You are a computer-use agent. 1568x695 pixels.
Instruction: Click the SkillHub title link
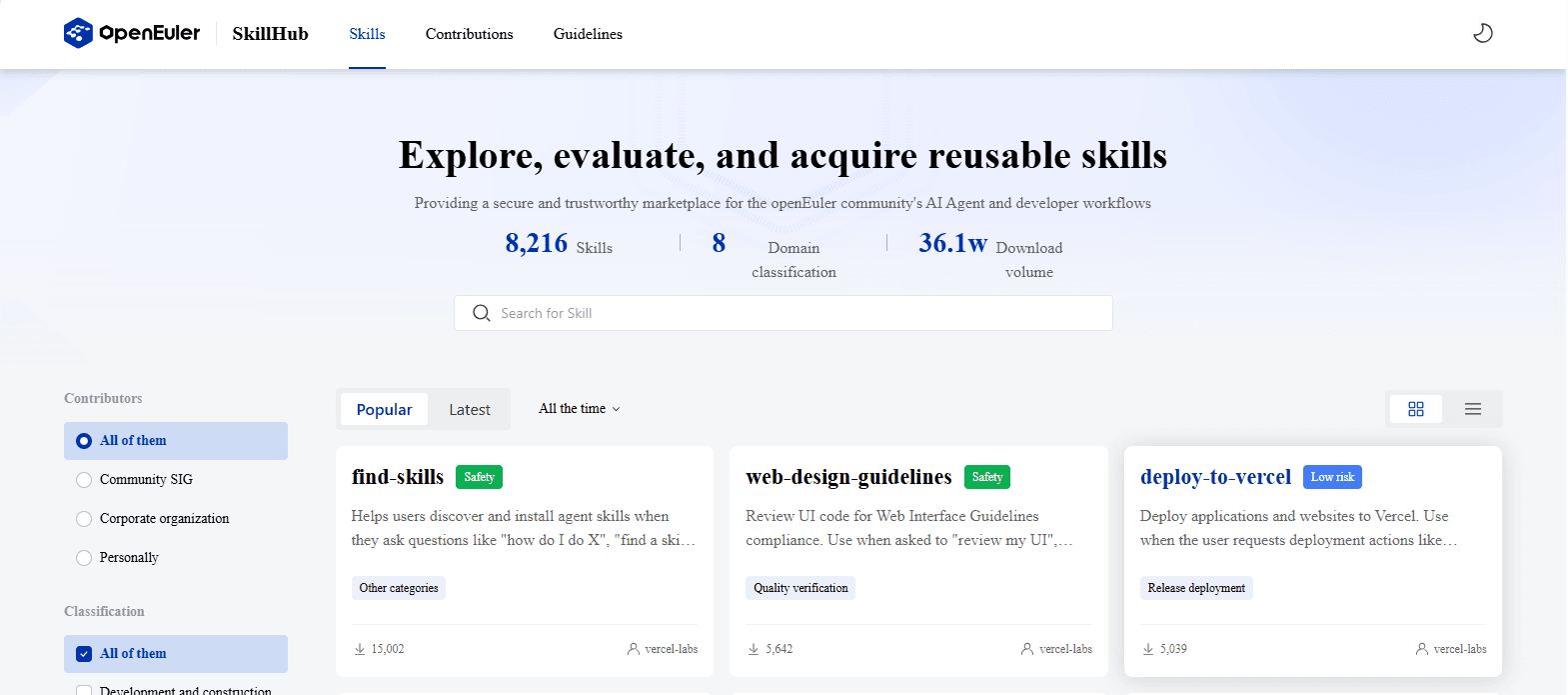tap(270, 34)
